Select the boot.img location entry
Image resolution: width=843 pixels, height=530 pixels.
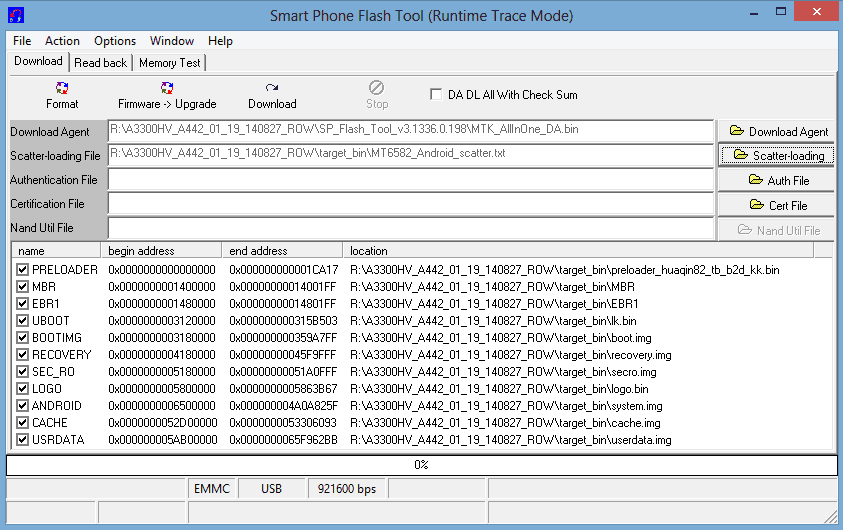tap(501, 338)
